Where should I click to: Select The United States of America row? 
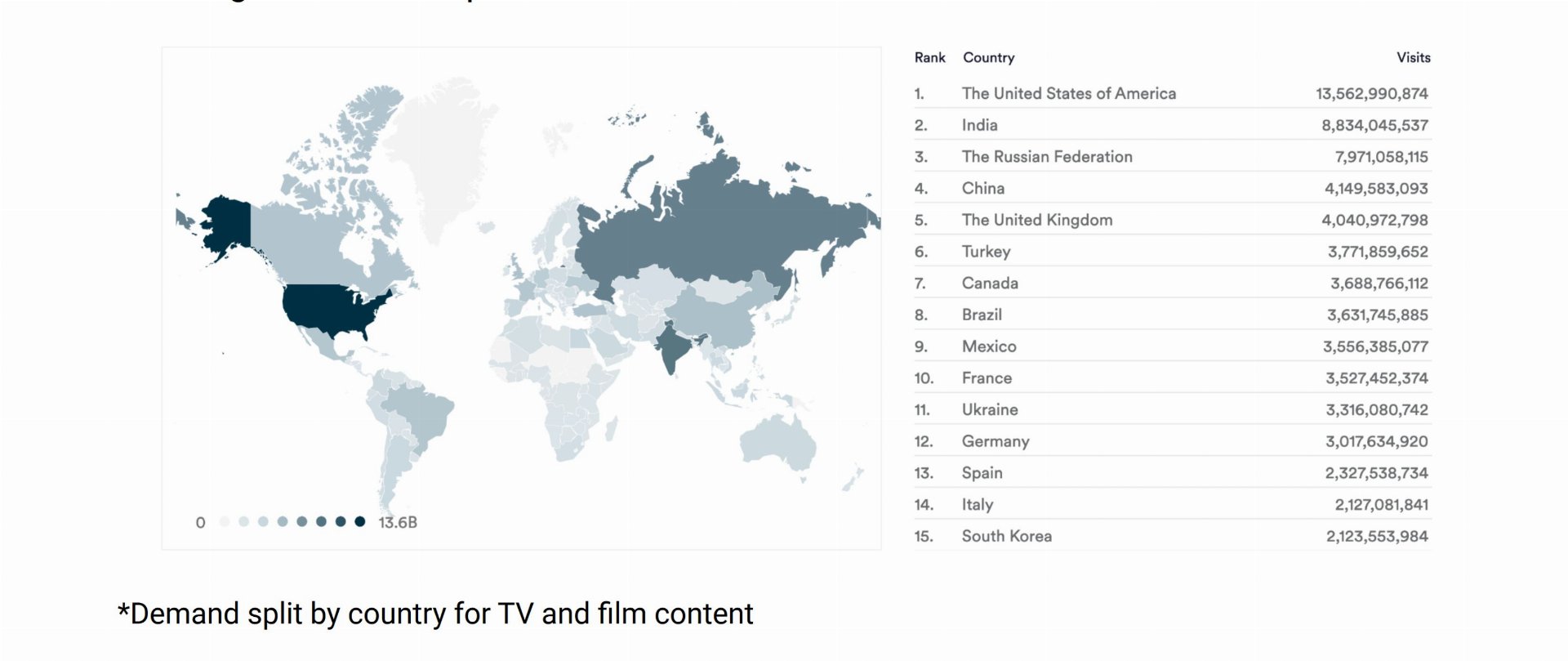click(x=1172, y=94)
